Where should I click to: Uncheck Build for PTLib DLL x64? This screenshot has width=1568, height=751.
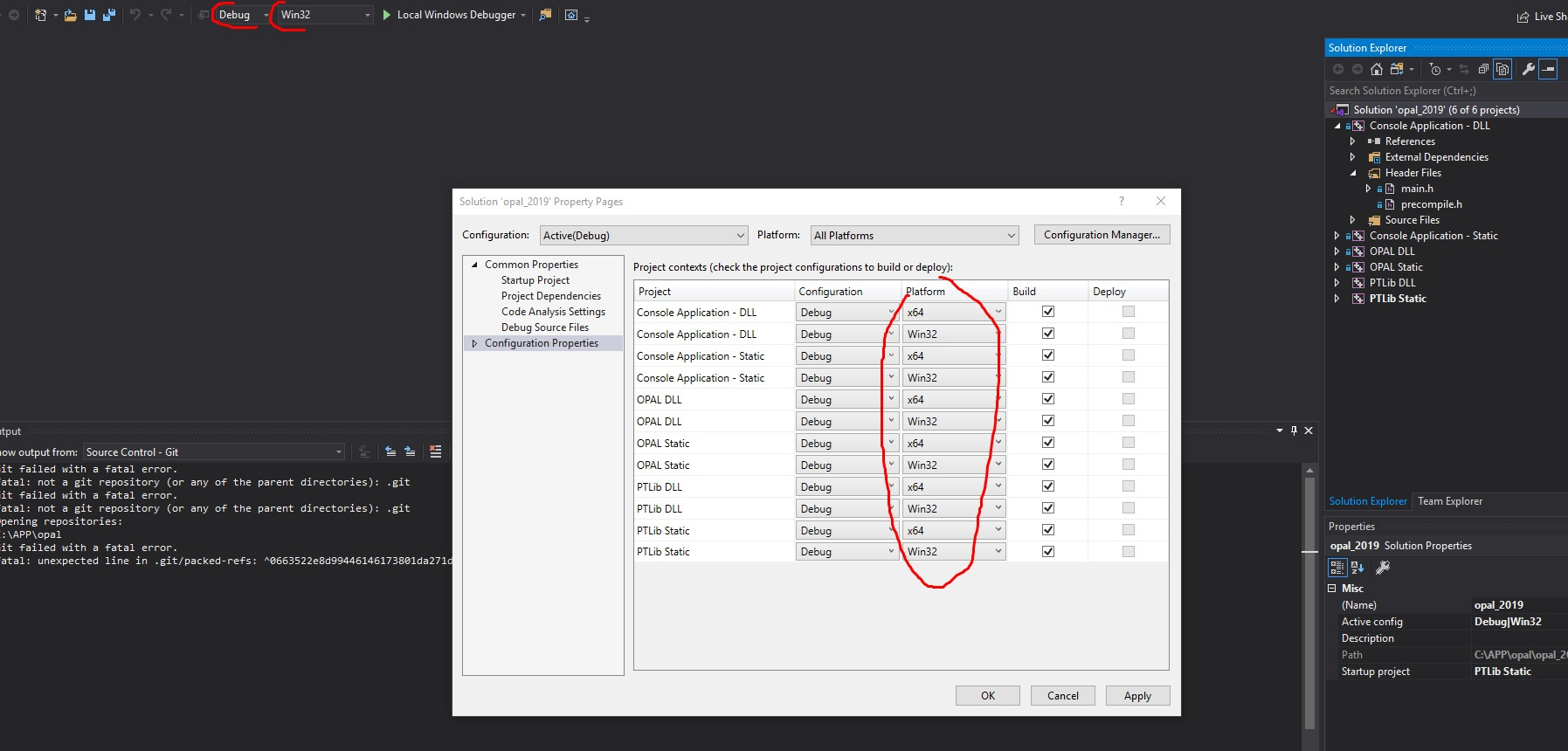point(1048,486)
